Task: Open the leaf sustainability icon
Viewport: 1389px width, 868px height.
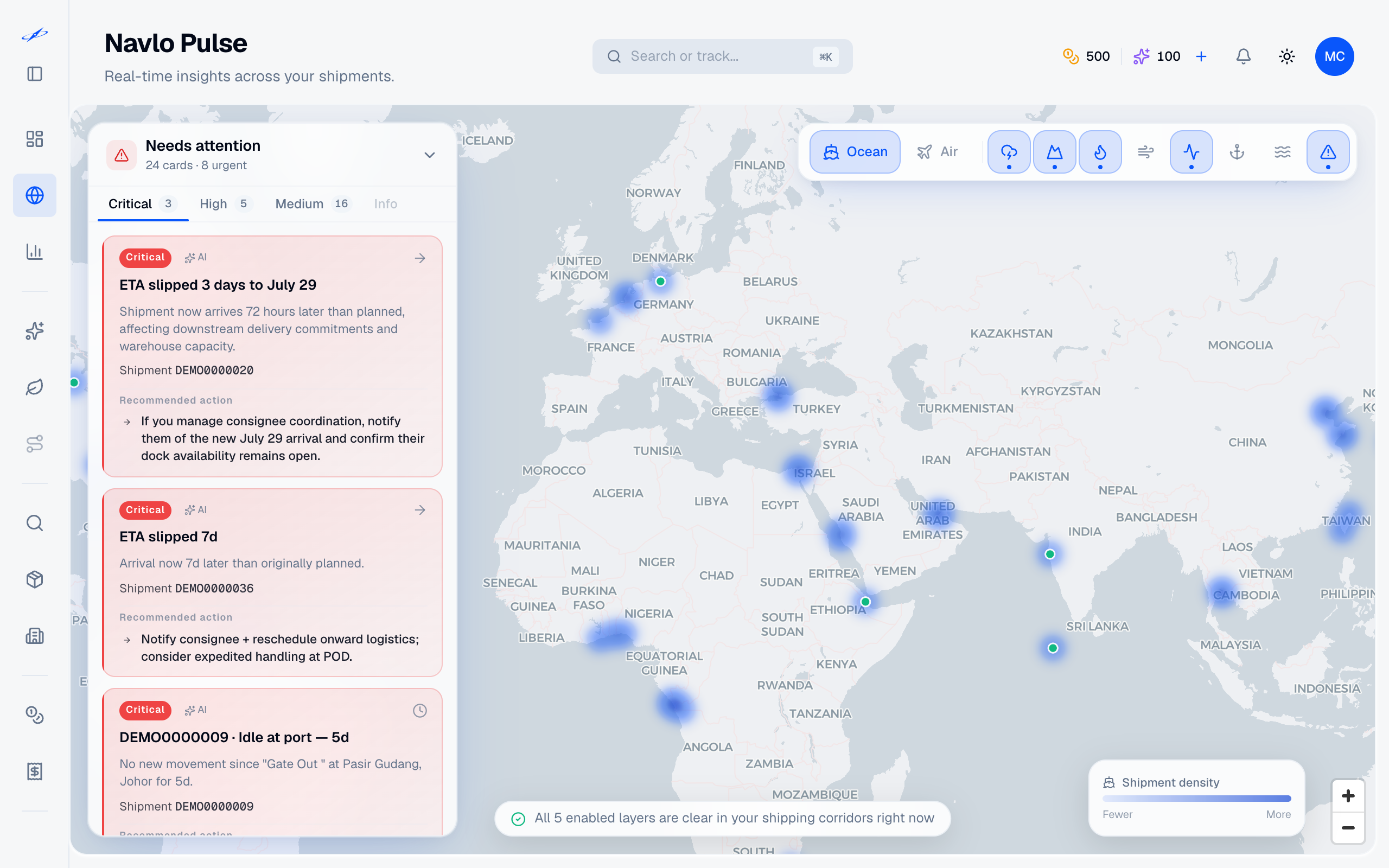Action: (x=34, y=387)
